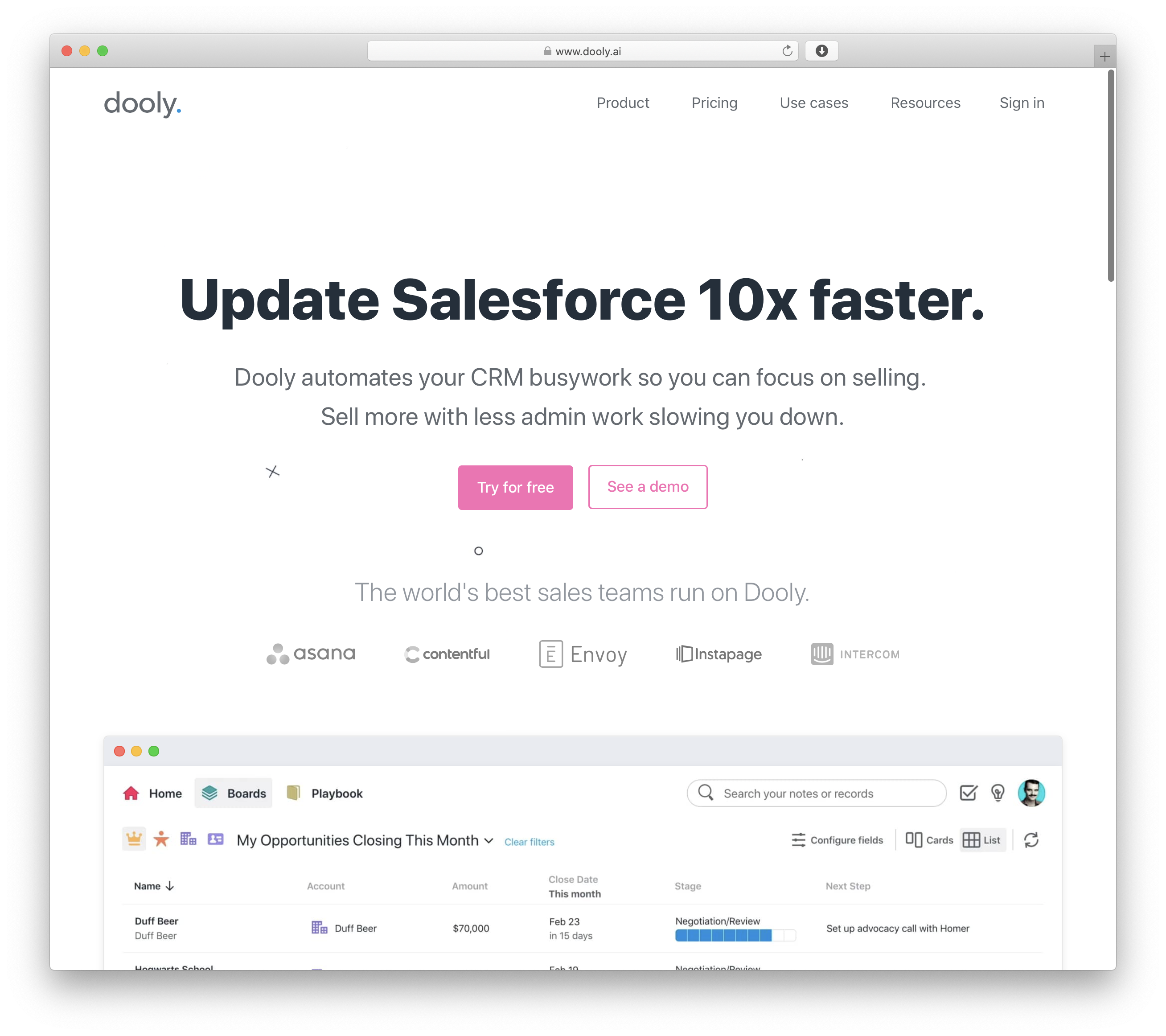Click the Close Date column header
1166x1036 pixels.
pos(573,879)
